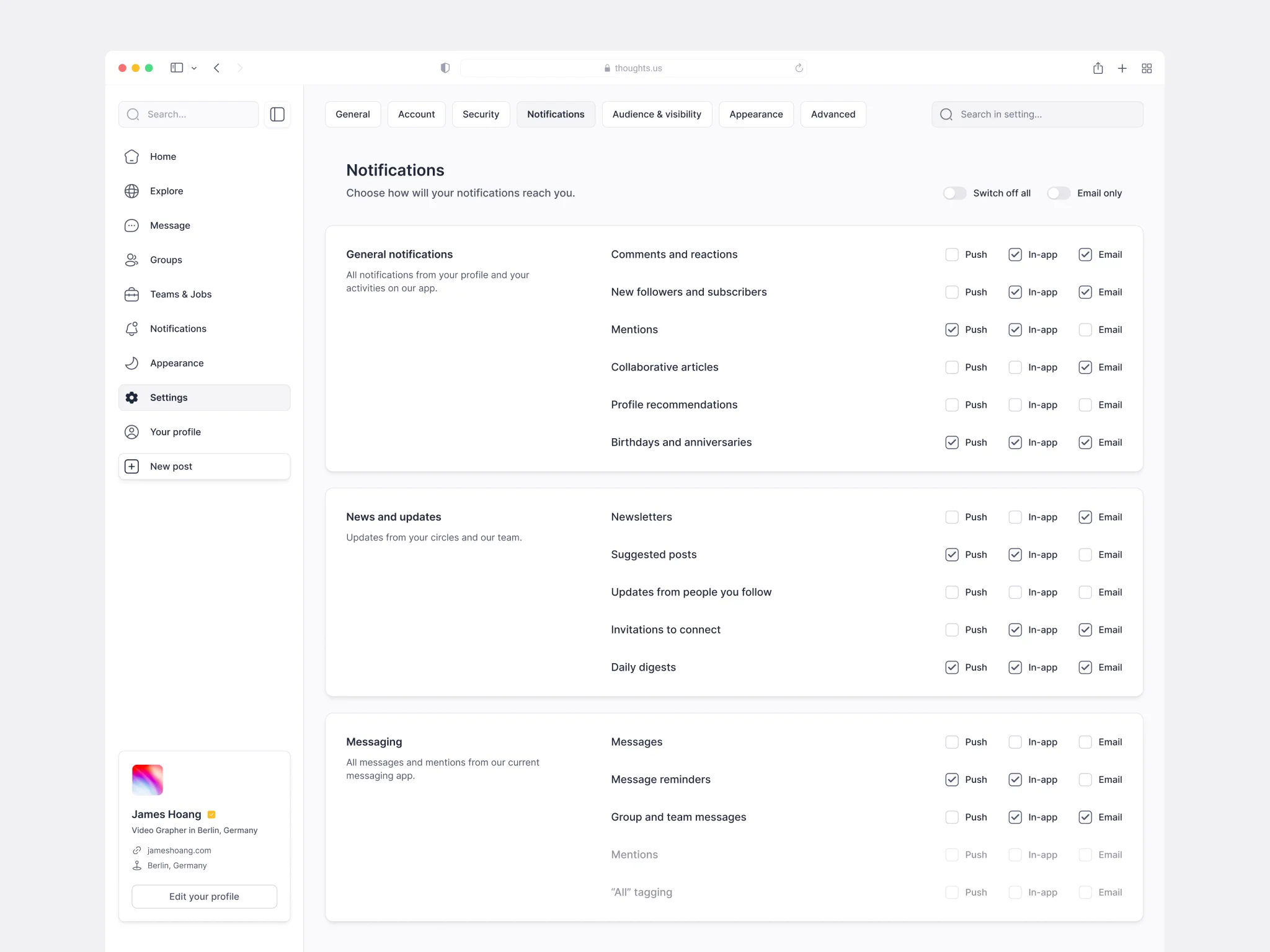Switch to the Security tab
Image resolution: width=1270 pixels, height=952 pixels.
pos(481,114)
